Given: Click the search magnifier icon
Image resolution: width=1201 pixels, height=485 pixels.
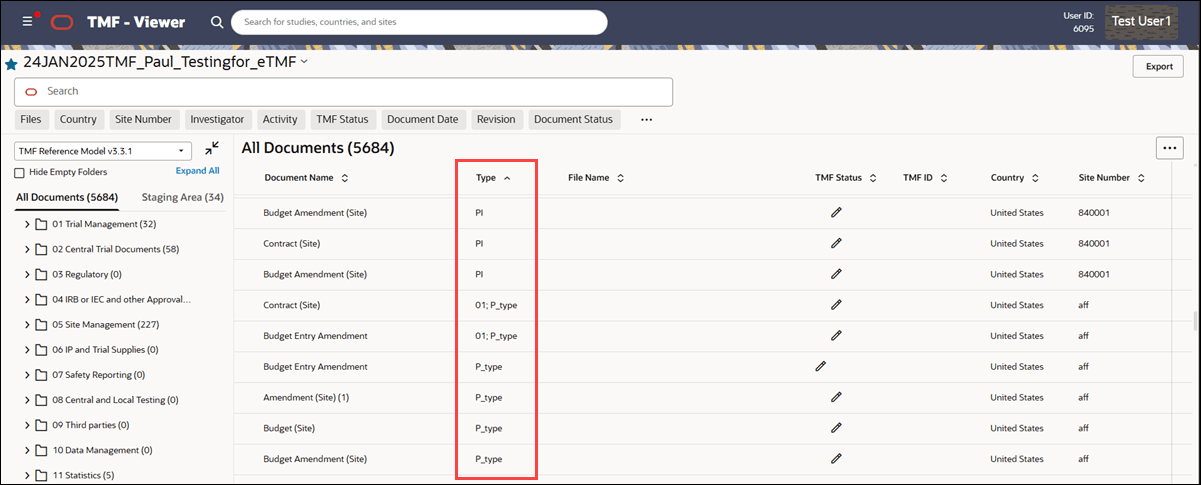Looking at the screenshot, I should click(217, 21).
